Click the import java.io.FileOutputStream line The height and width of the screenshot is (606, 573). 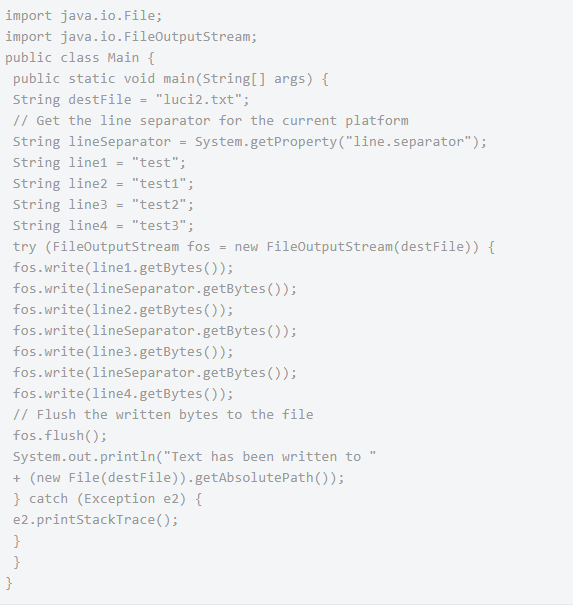tap(131, 37)
